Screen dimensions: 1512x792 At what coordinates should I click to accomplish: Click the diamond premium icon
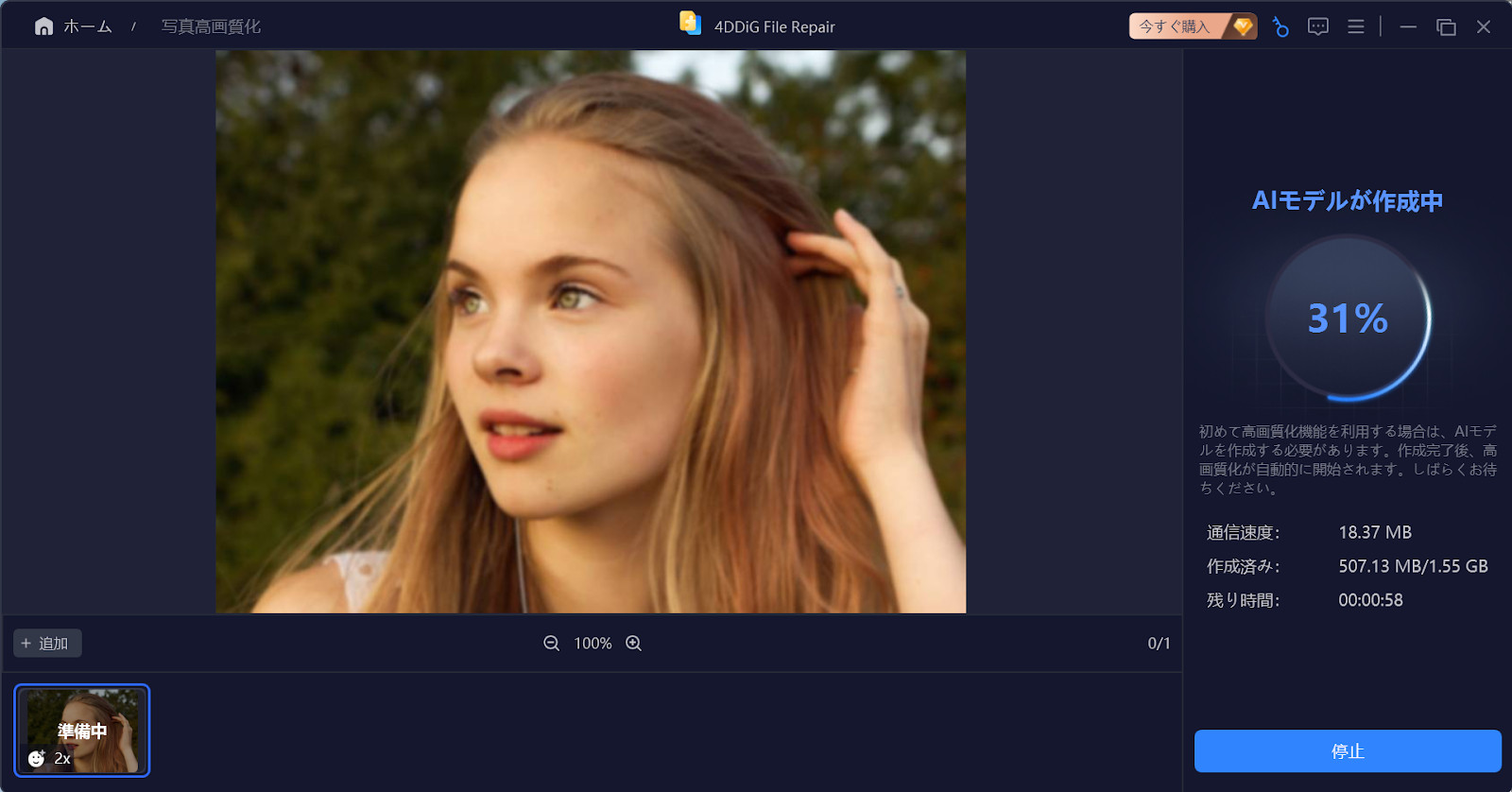click(x=1243, y=26)
